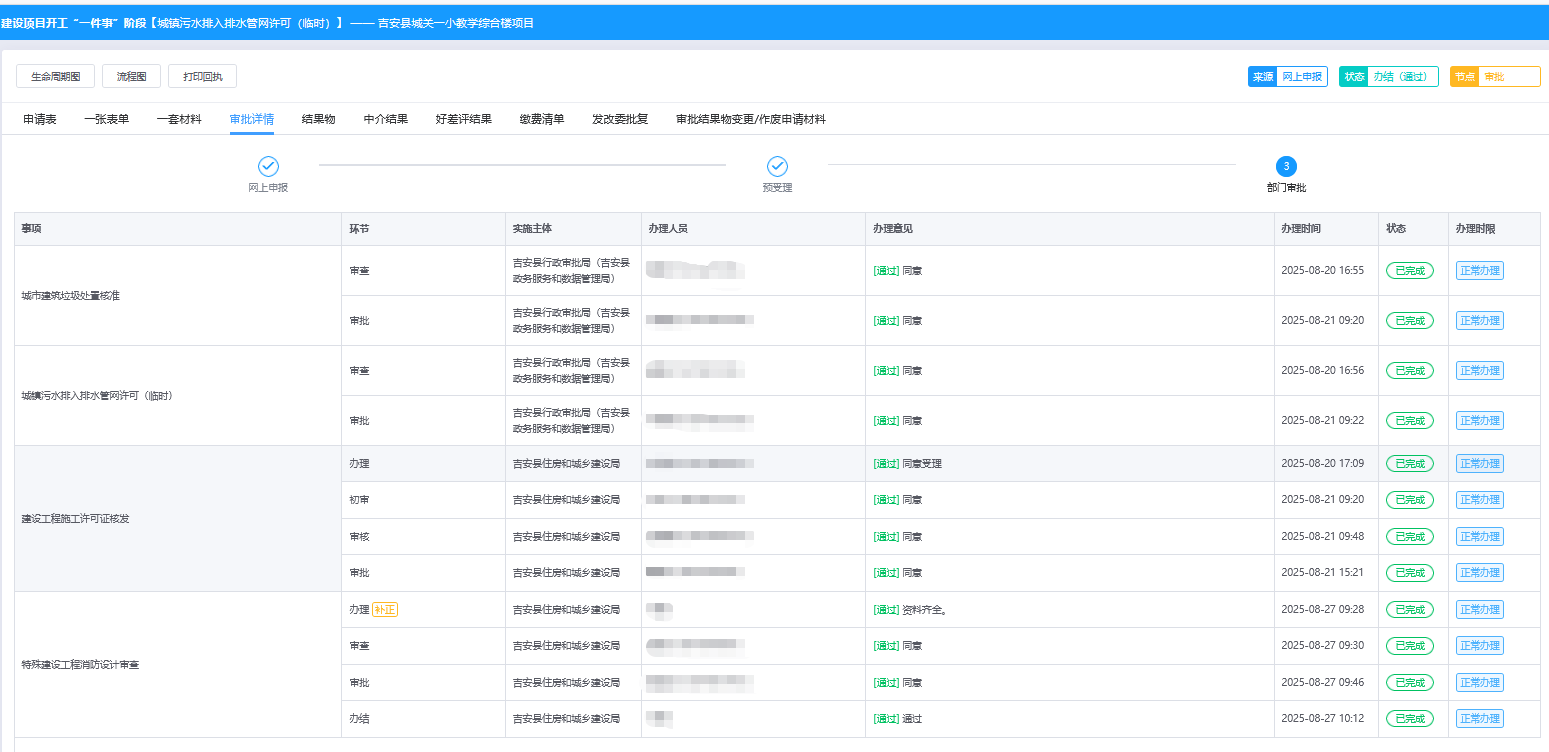Click the 办理意见 column header

click(x=892, y=229)
